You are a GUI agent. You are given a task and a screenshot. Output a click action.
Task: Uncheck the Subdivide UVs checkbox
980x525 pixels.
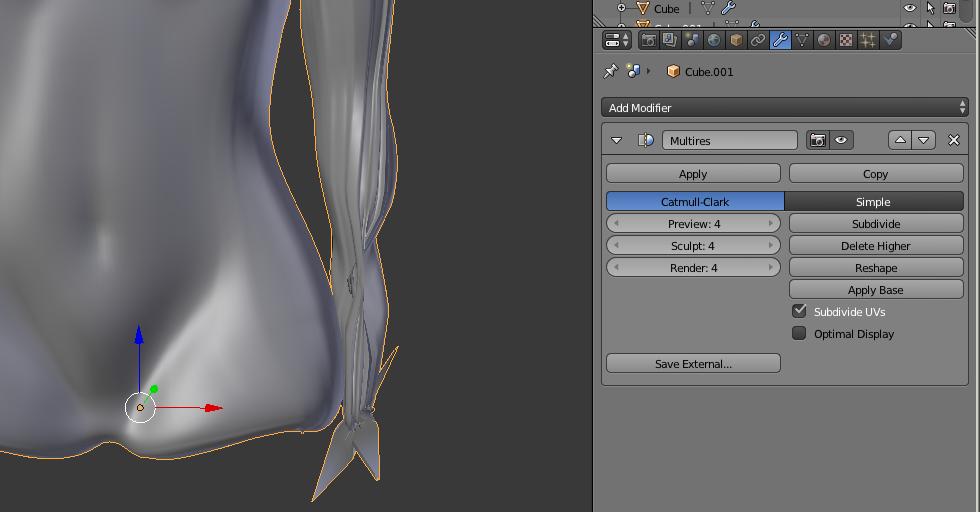point(799,311)
